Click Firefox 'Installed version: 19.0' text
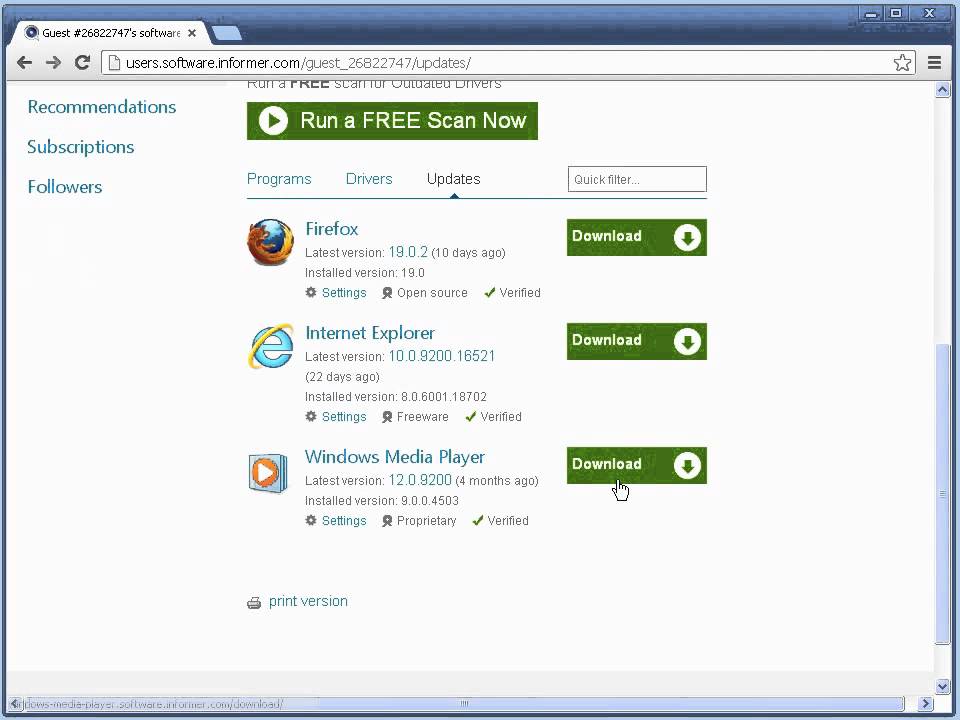 point(365,272)
